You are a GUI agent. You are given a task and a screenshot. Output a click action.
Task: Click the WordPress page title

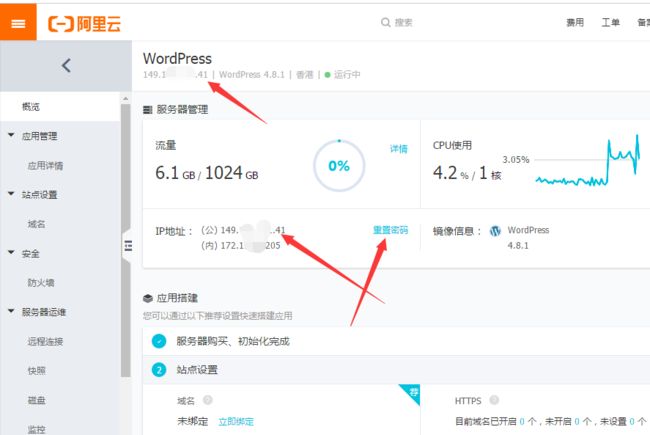[177, 58]
